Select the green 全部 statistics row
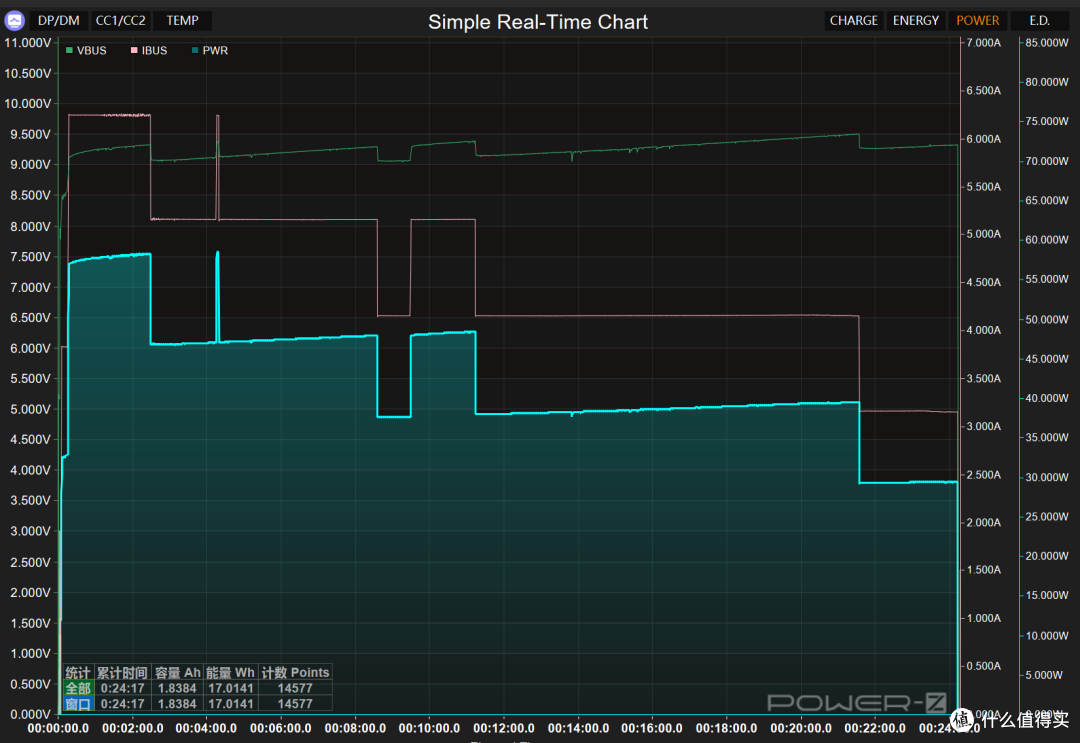Screen dimensions: 1080x743 198,688
